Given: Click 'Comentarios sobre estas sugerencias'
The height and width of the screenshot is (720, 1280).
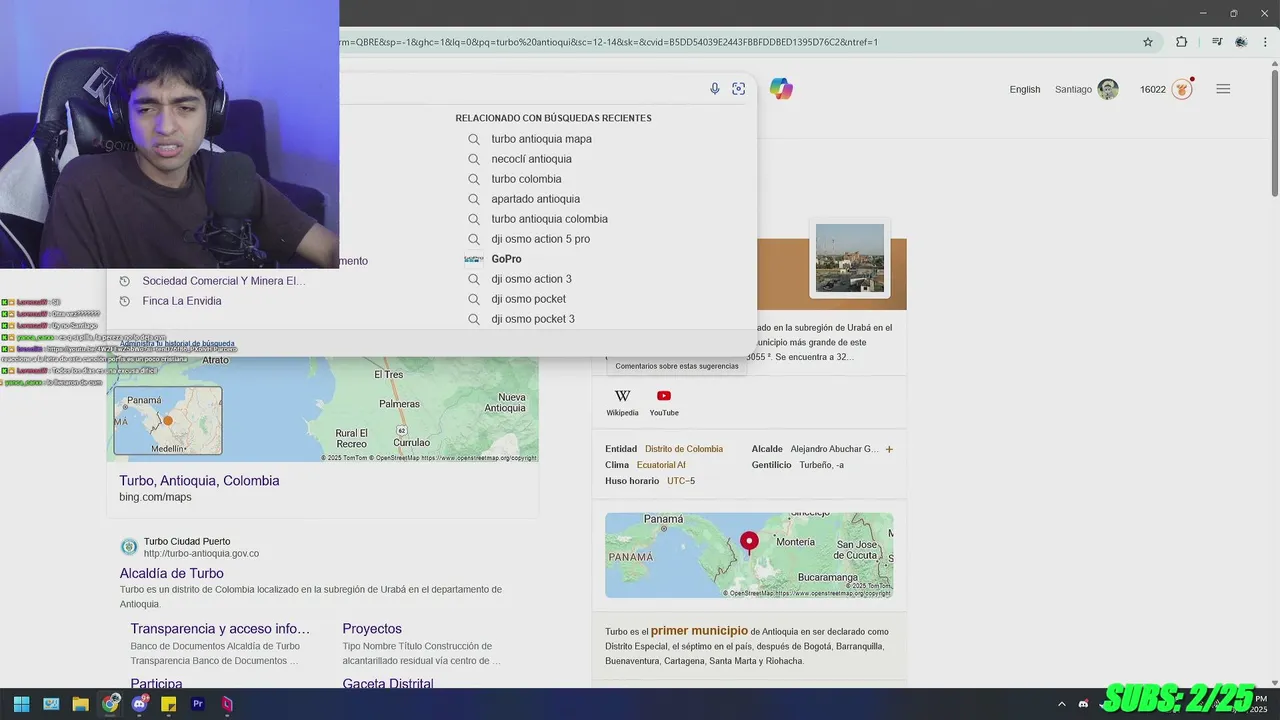Looking at the screenshot, I should coord(677,366).
